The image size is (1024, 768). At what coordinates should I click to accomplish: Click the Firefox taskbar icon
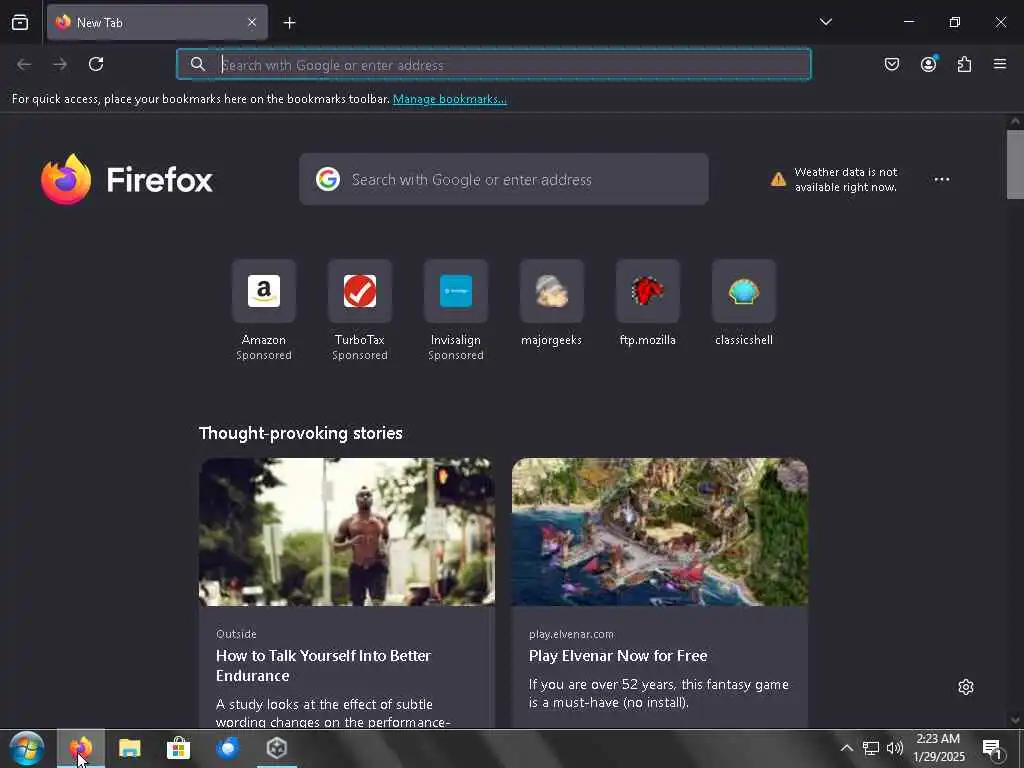[x=81, y=748]
